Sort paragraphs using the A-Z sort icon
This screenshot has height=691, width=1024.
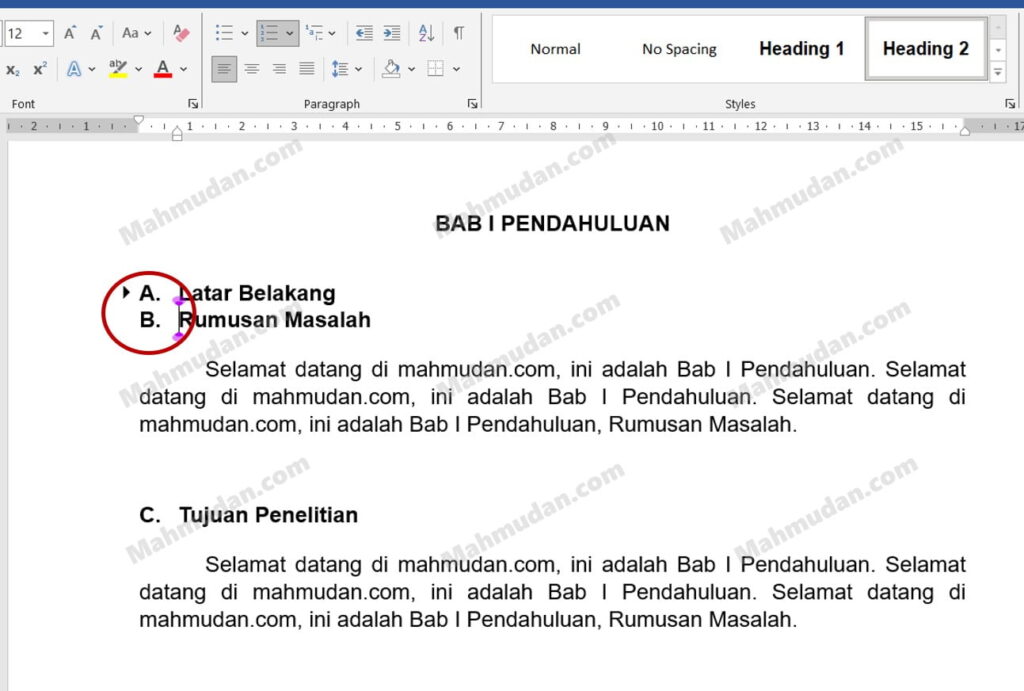coord(426,33)
